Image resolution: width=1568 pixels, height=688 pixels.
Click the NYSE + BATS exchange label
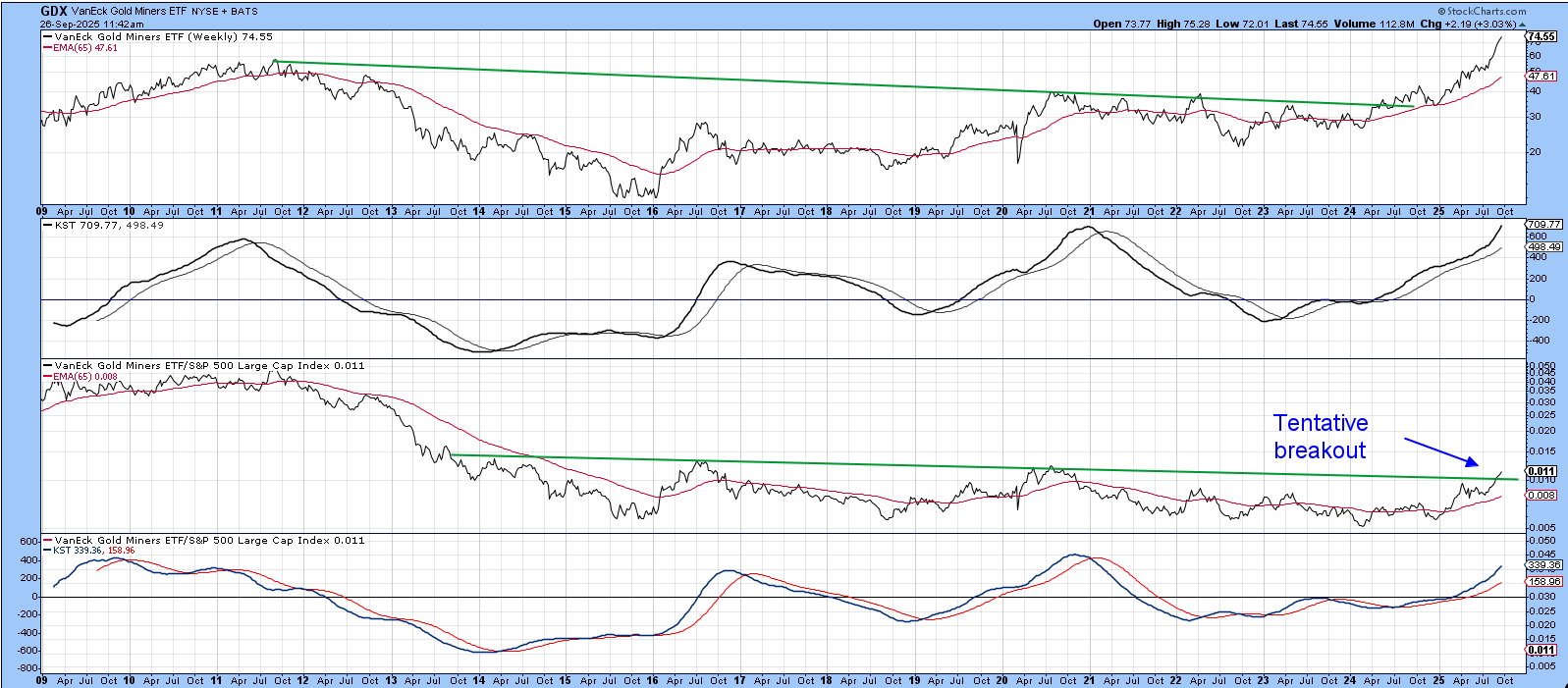(225, 12)
